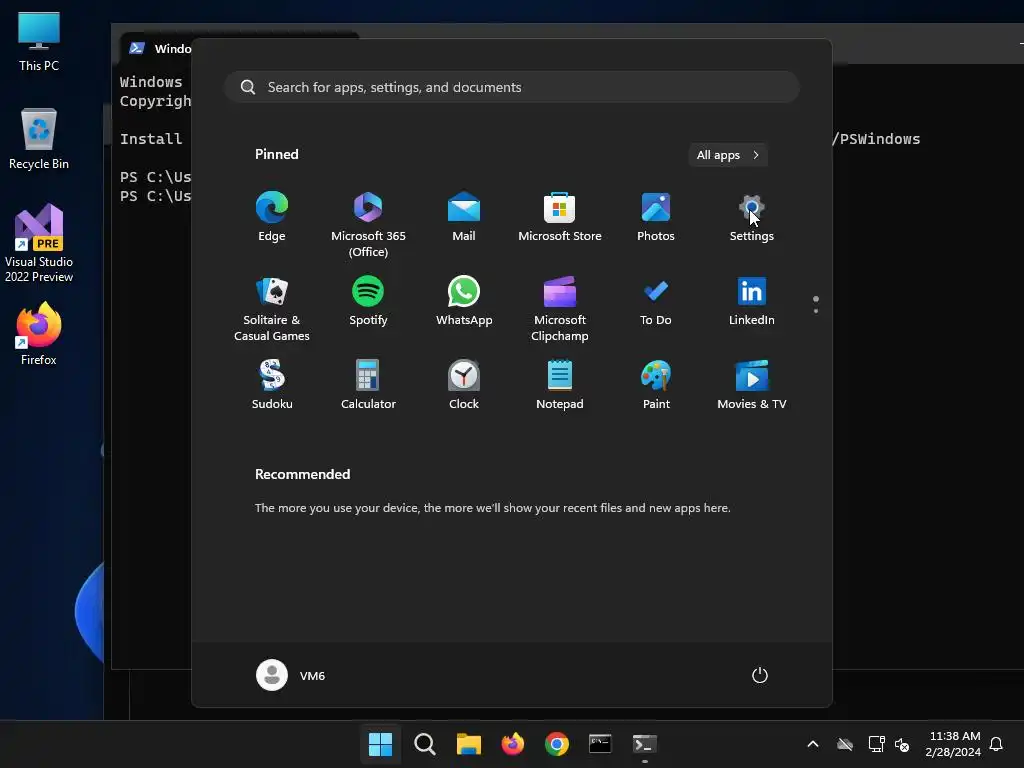Launch Movies & TV
This screenshot has width=1024, height=768.
(x=752, y=385)
